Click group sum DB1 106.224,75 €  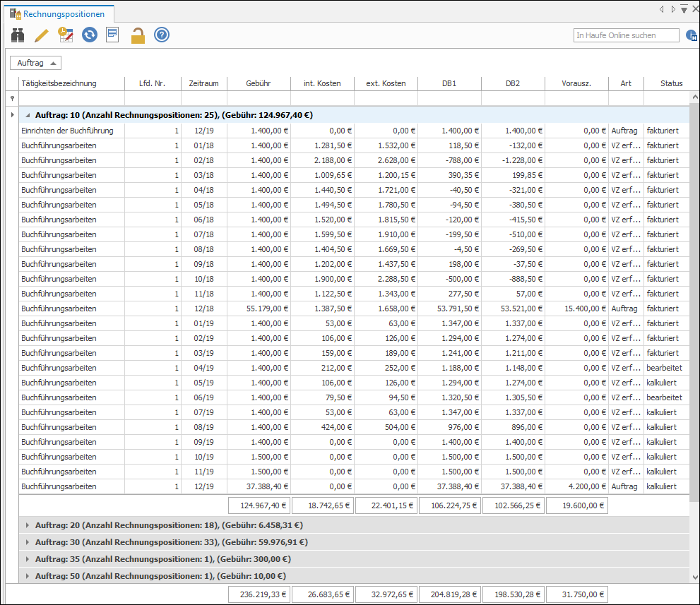pos(450,505)
